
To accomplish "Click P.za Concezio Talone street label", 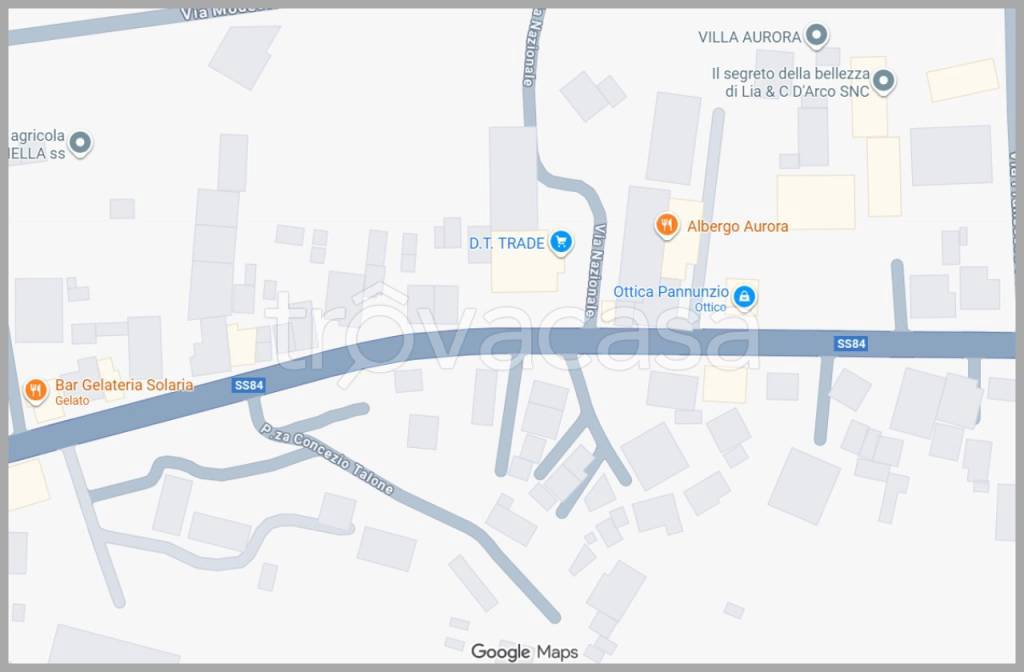I will point(327,458).
